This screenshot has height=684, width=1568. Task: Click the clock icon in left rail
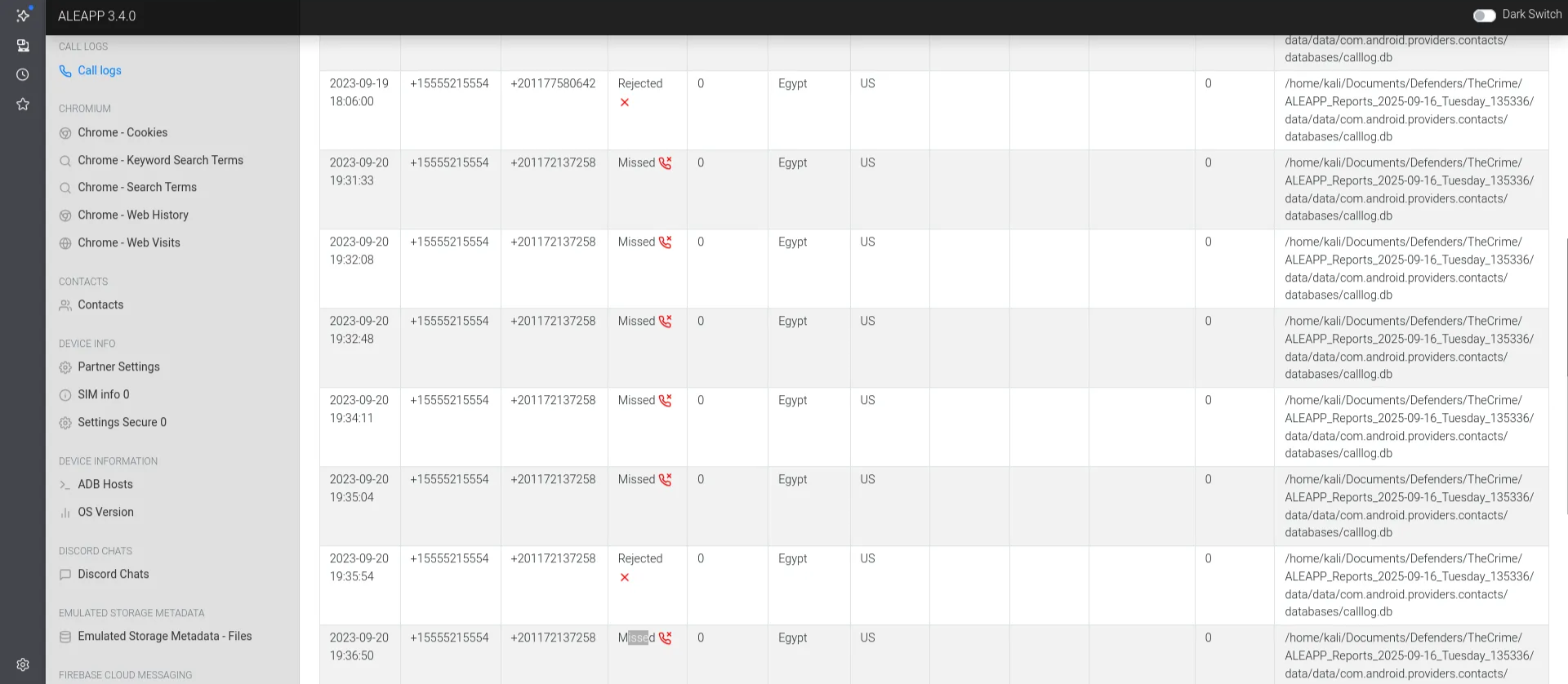(x=23, y=74)
